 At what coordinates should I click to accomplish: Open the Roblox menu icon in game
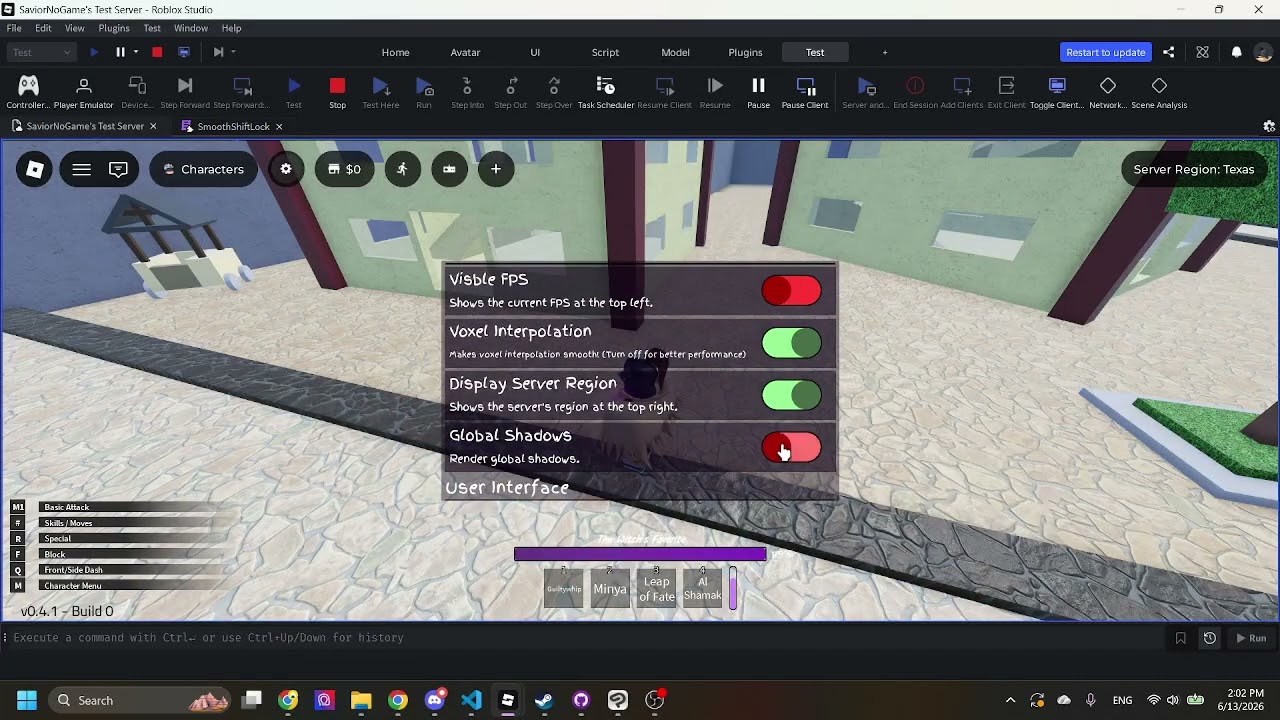point(35,169)
